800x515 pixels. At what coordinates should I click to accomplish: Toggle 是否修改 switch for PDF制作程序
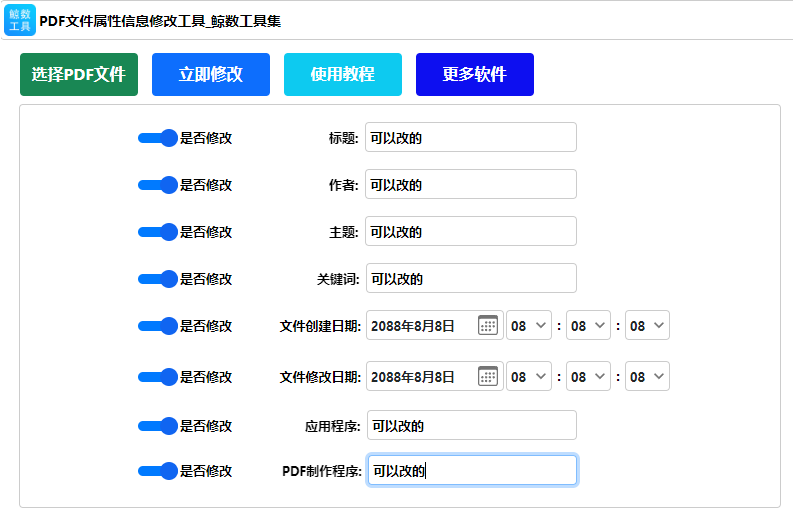pyautogui.click(x=158, y=471)
